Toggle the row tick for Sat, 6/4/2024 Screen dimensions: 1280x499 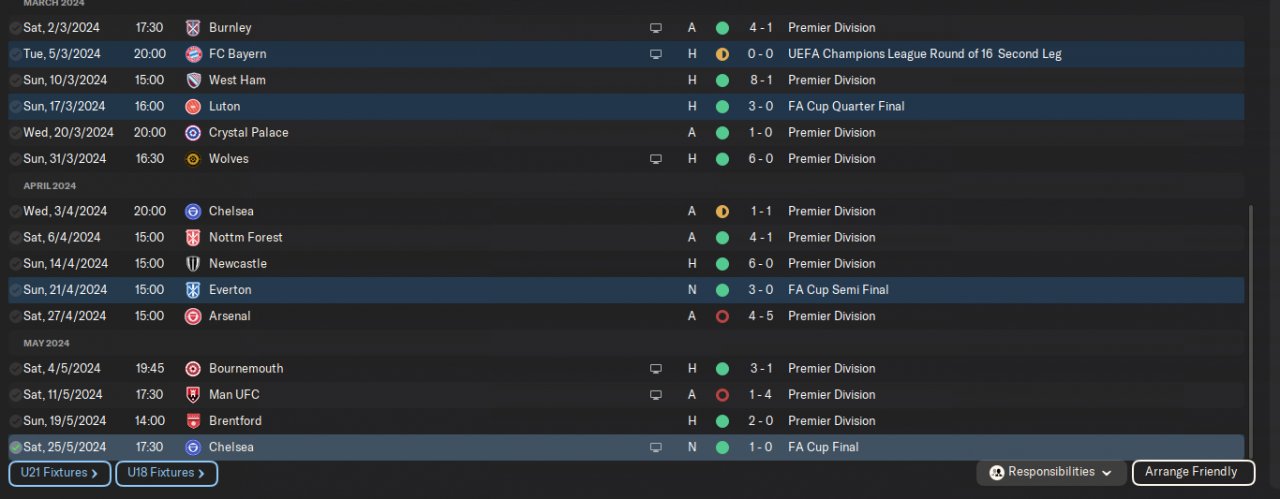pyautogui.click(x=15, y=238)
